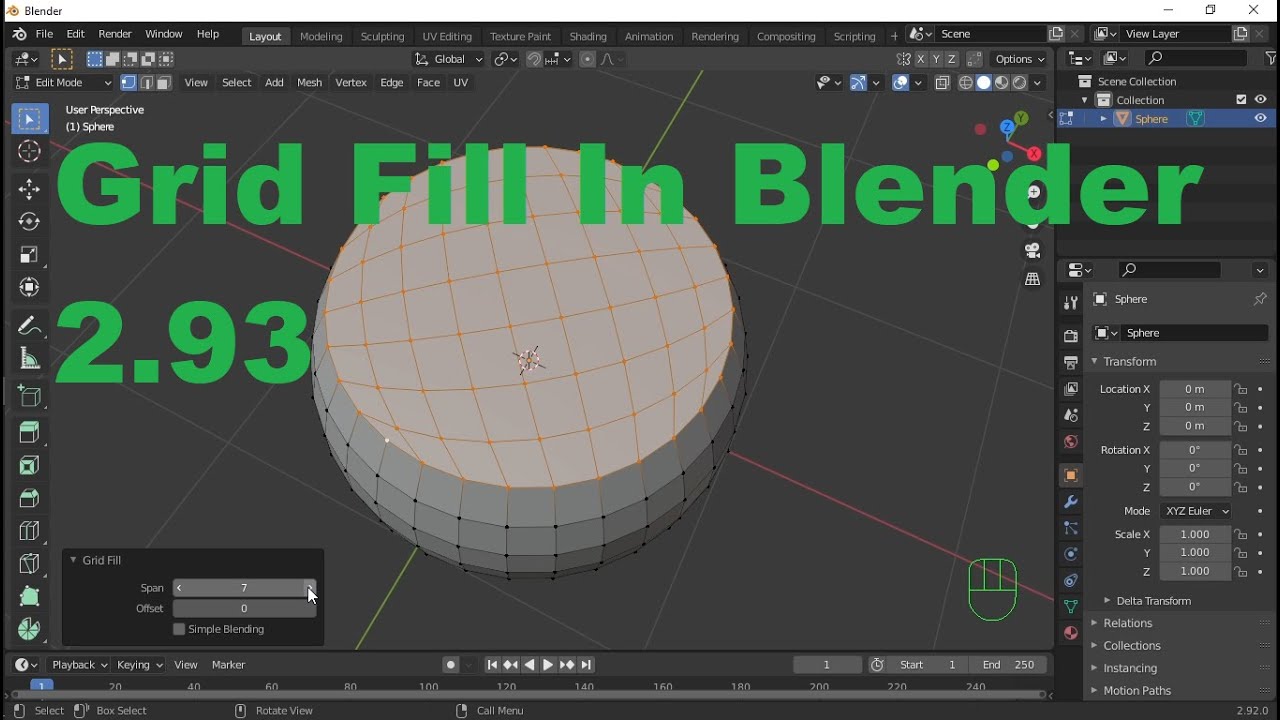Screen dimensions: 1280x720
Task: Collapse the Transform panel
Action: click(1094, 361)
